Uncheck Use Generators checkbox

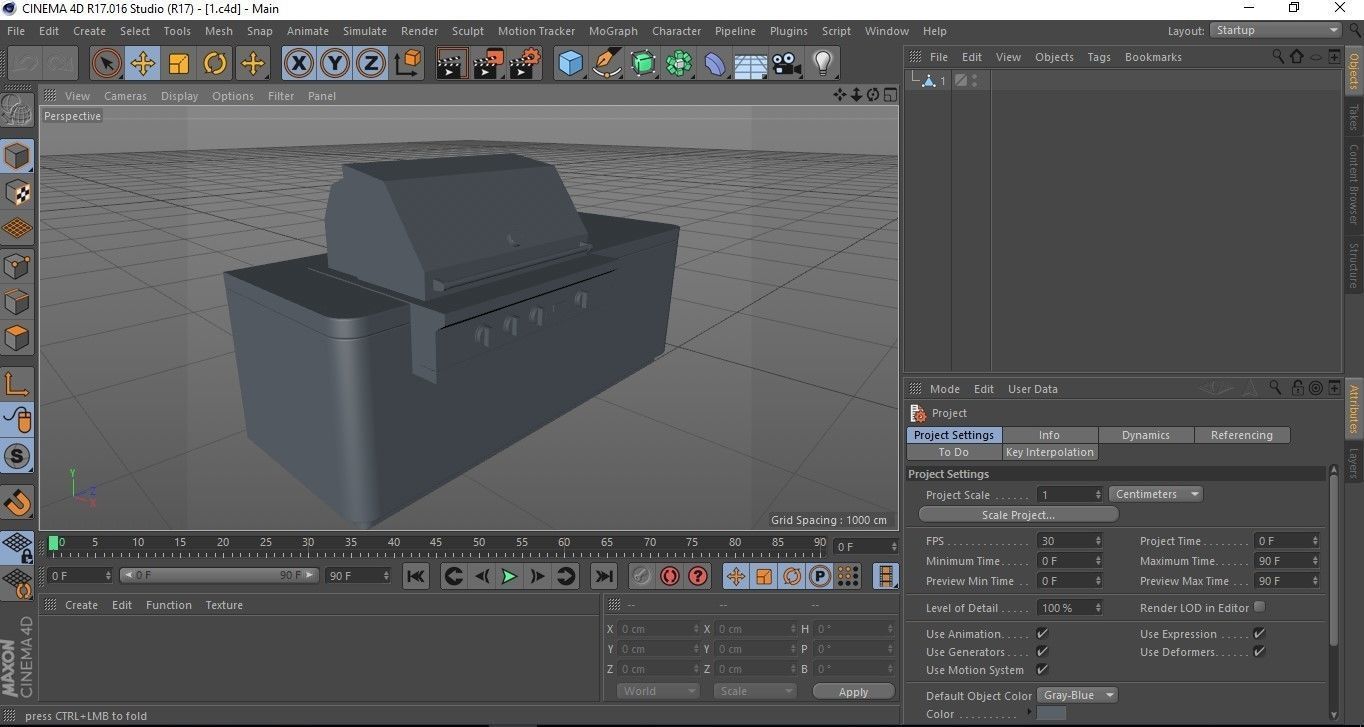click(x=1042, y=651)
